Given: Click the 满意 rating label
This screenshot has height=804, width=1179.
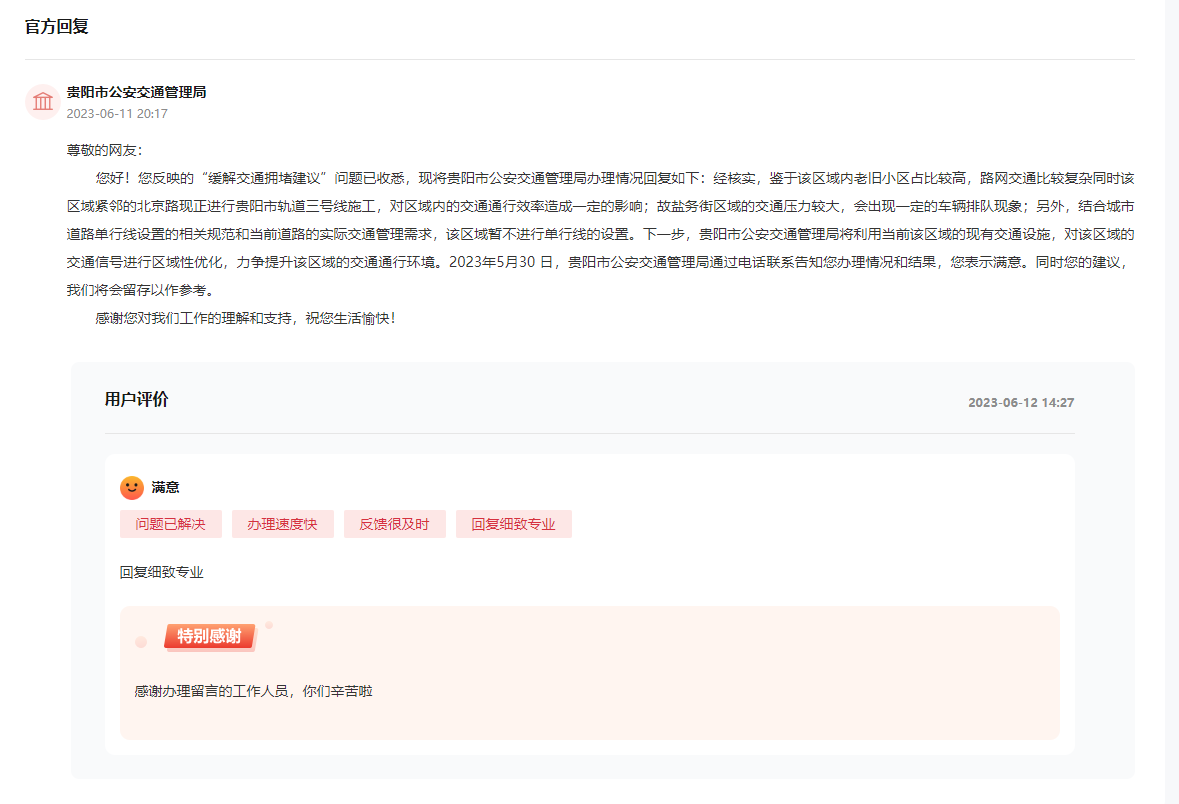Looking at the screenshot, I should 166,488.
